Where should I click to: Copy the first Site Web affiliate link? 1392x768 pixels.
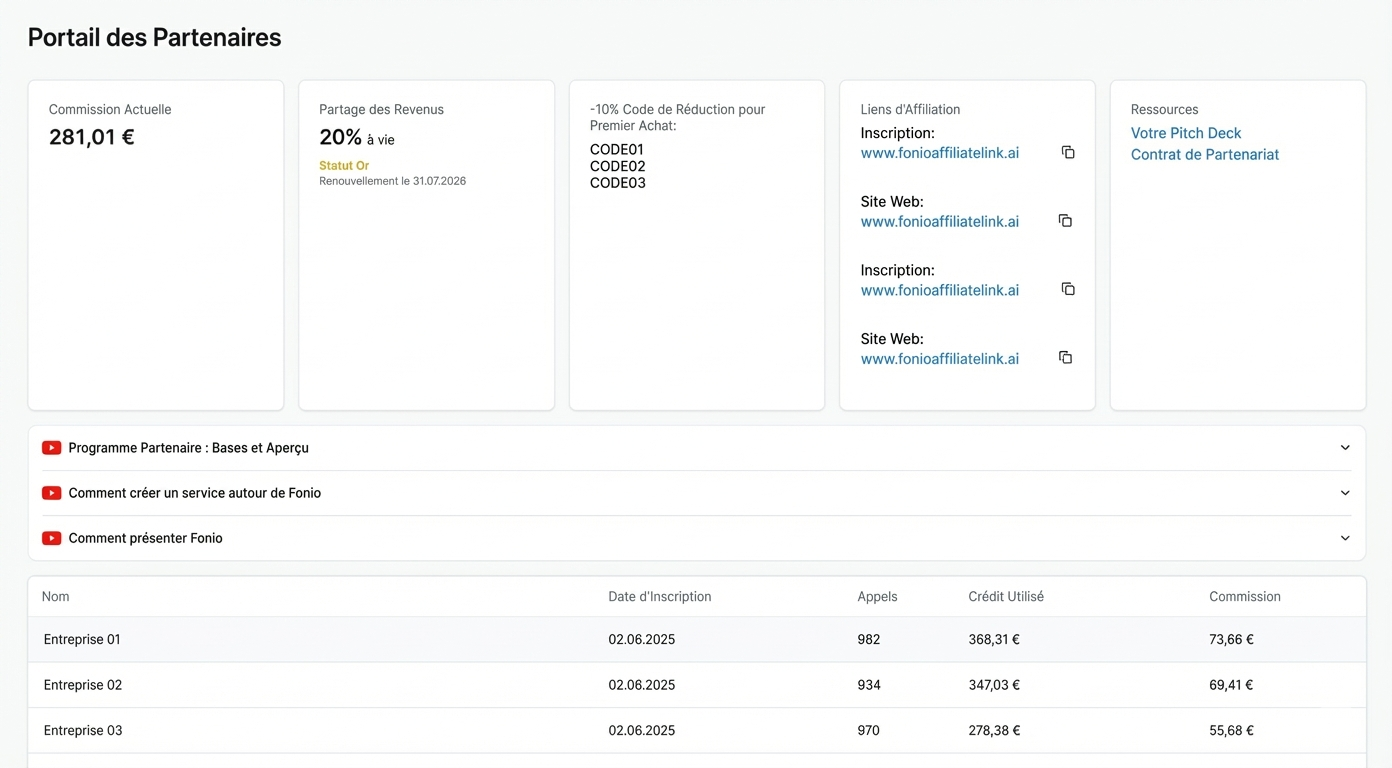[x=1065, y=220]
